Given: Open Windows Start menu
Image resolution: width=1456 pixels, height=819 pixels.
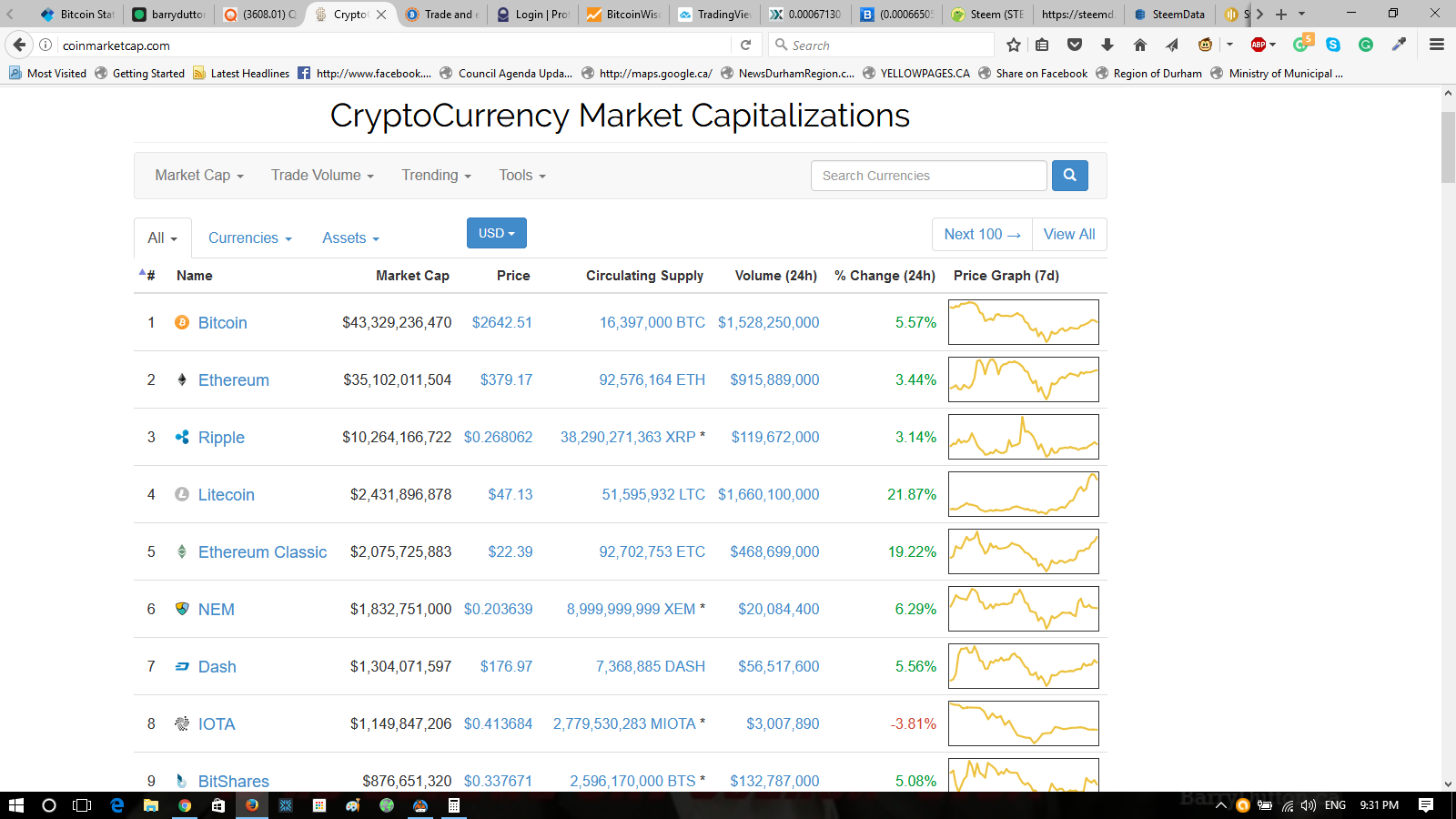Looking at the screenshot, I should [15, 805].
